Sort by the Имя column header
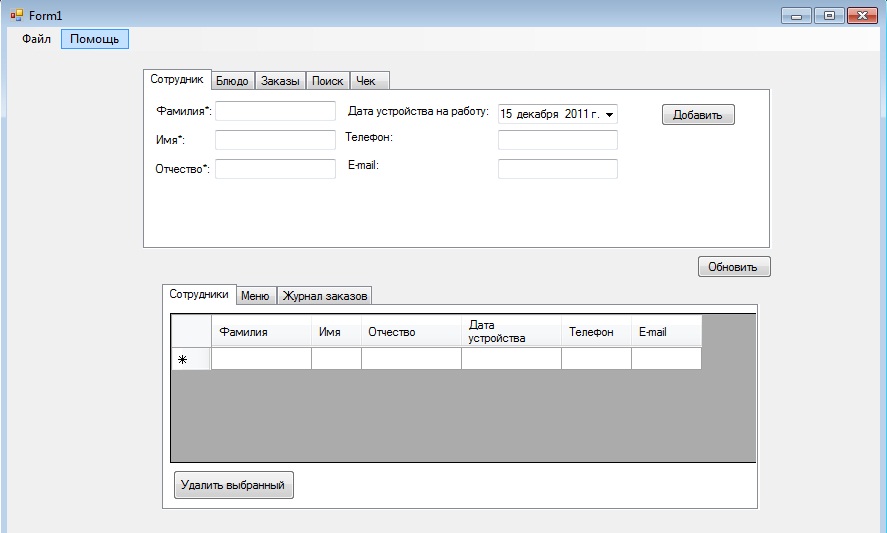Screen dimensions: 887x533 [336, 332]
